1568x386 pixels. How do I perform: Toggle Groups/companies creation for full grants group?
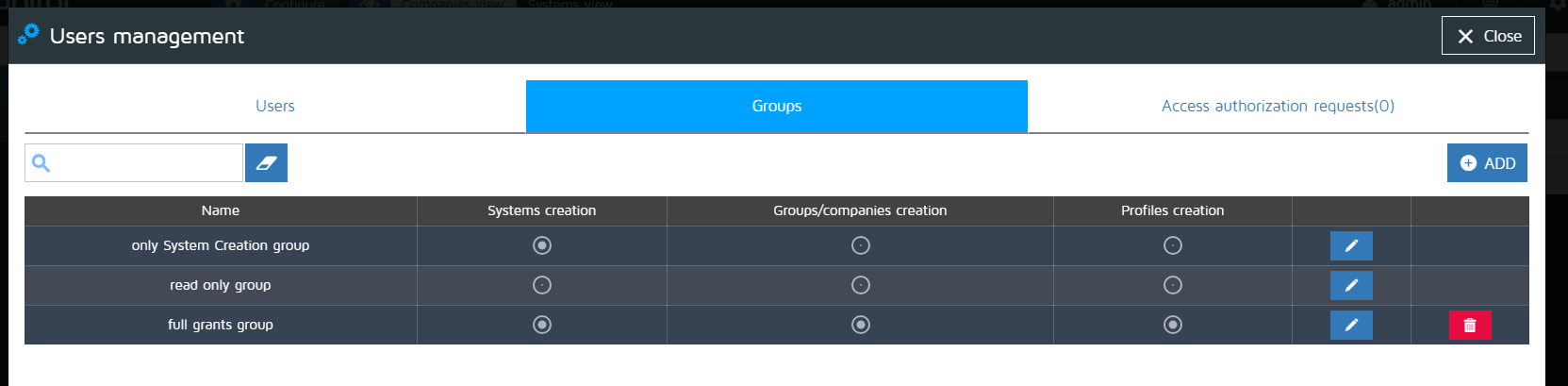click(x=861, y=325)
